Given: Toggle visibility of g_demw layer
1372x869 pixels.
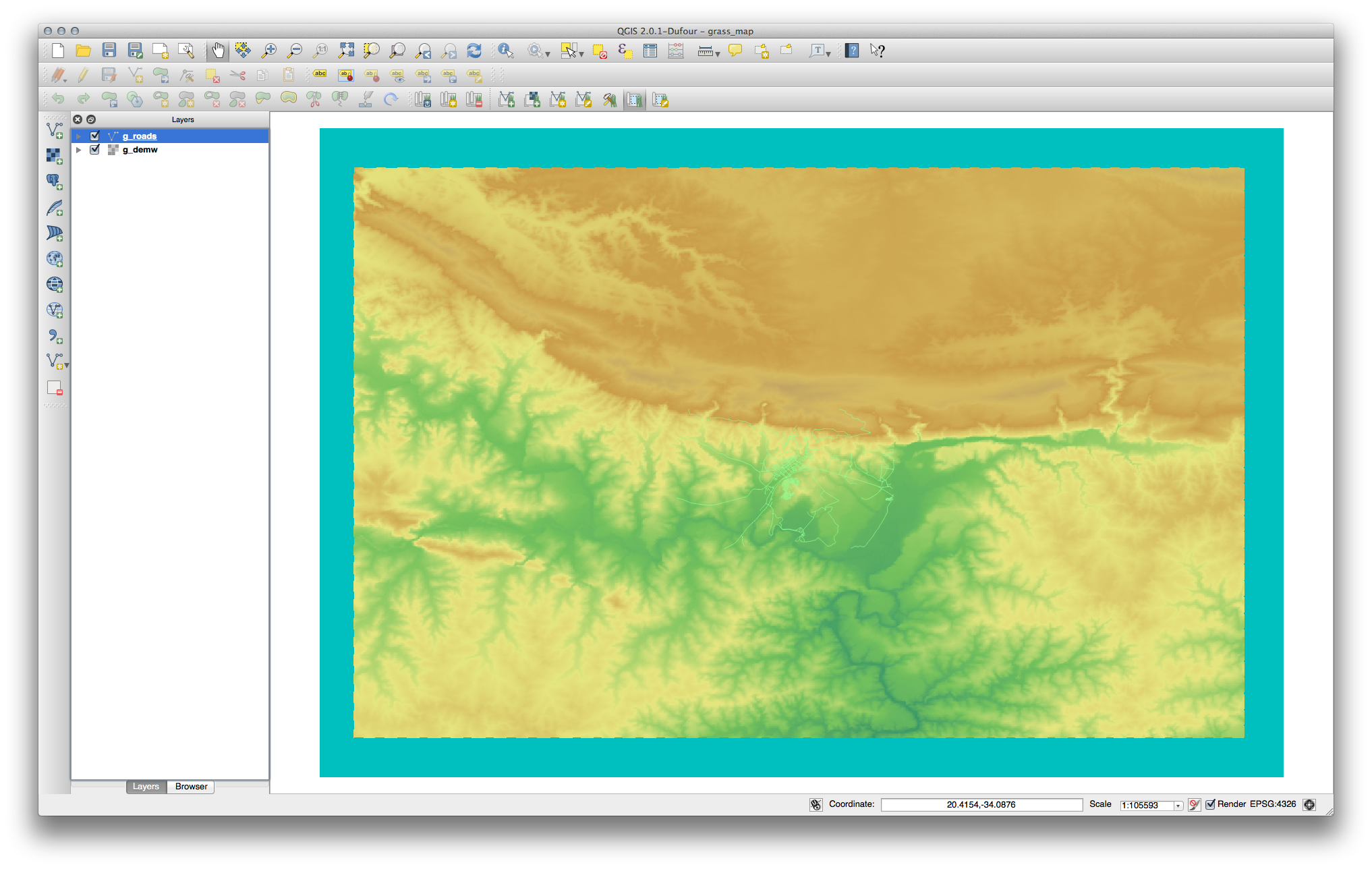Looking at the screenshot, I should (95, 150).
